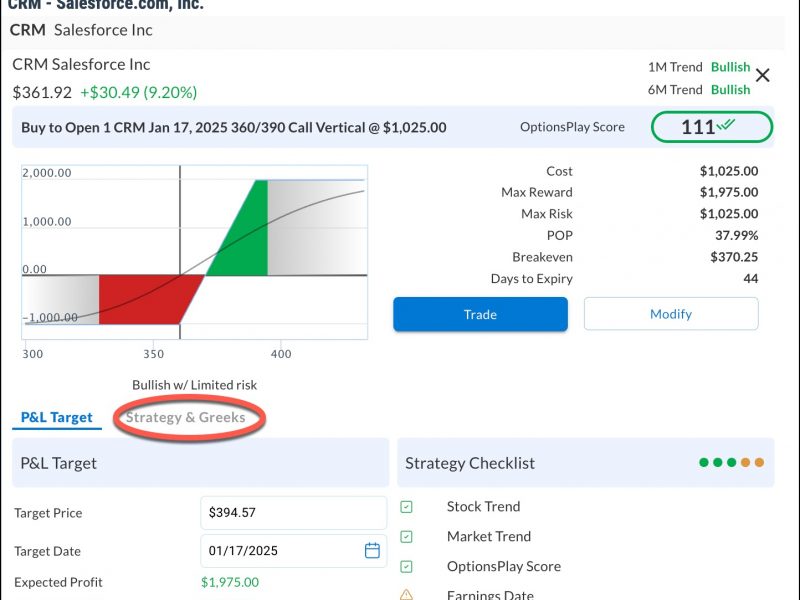This screenshot has height=600, width=800.
Task: Toggle the Stock Trend checklist checkmark
Action: (407, 507)
